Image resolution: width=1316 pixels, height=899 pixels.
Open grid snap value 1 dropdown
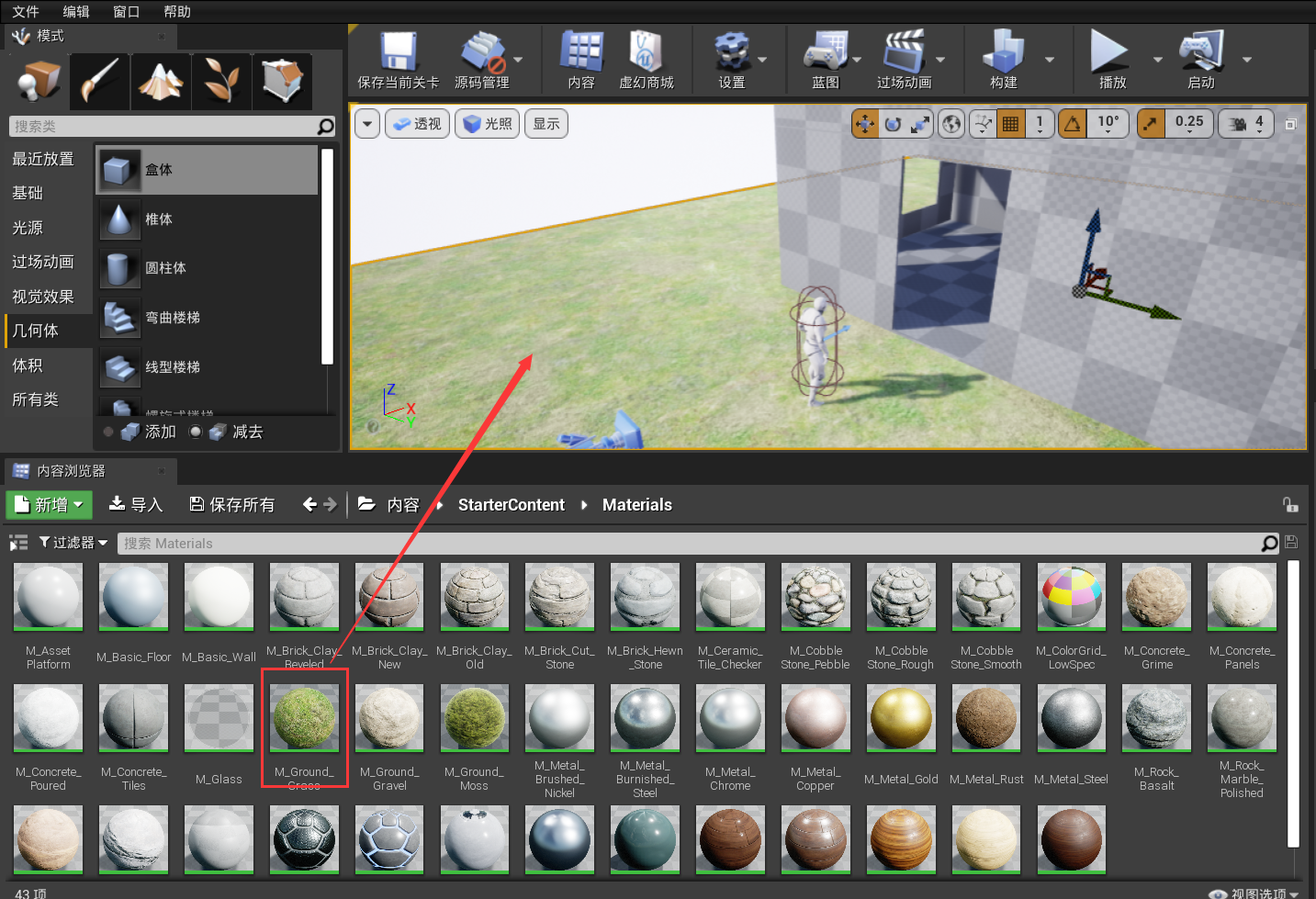(x=1039, y=123)
